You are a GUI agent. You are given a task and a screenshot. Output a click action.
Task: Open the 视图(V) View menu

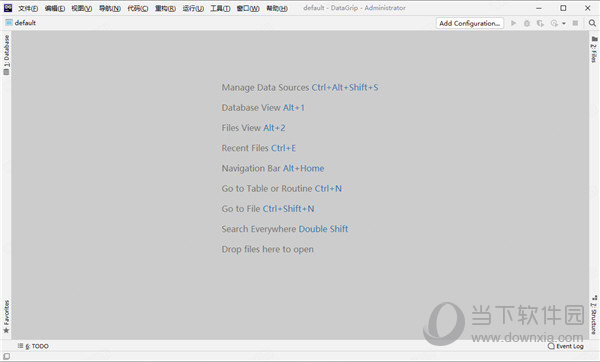(x=82, y=8)
